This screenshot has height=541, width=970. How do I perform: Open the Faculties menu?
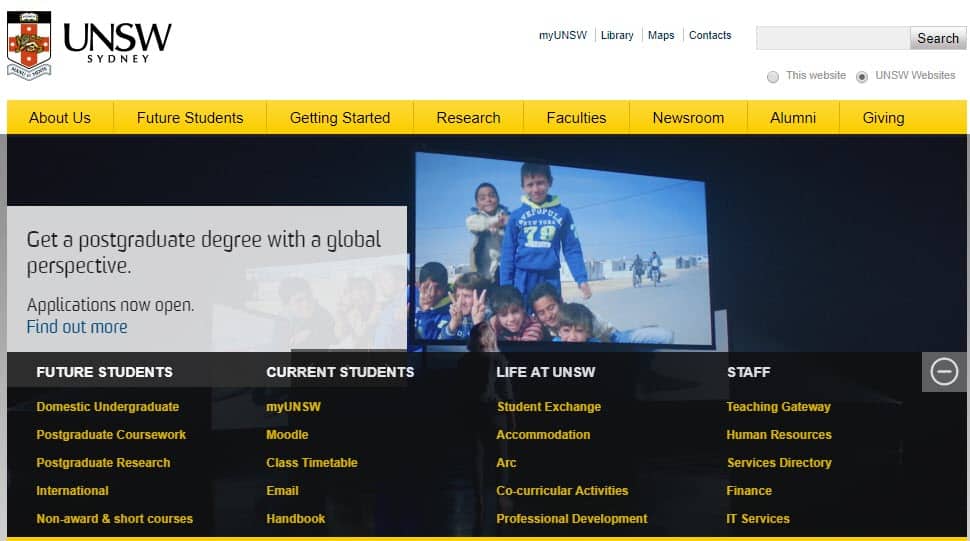[x=577, y=117]
